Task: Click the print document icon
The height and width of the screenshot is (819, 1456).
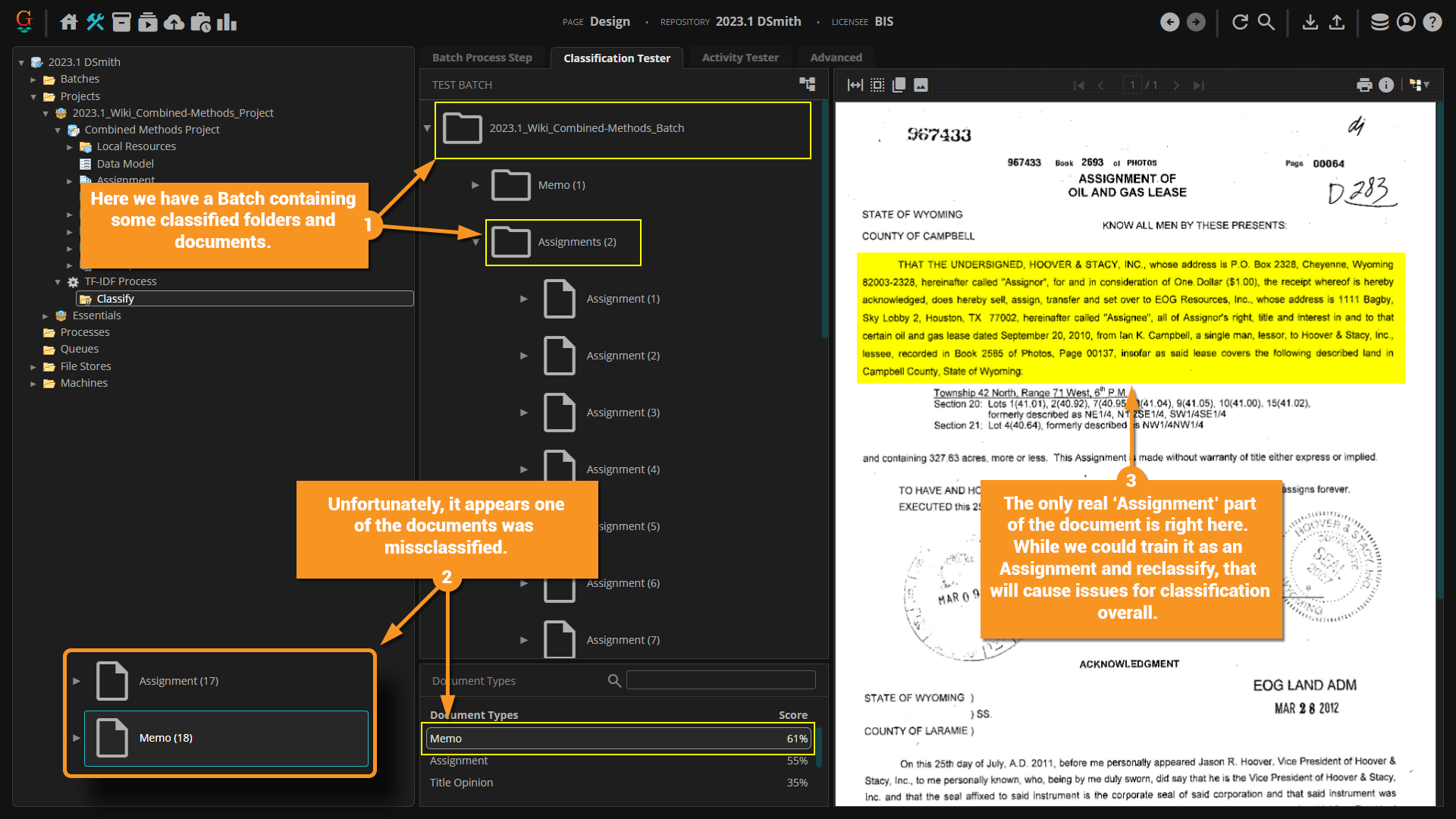Action: [1364, 85]
